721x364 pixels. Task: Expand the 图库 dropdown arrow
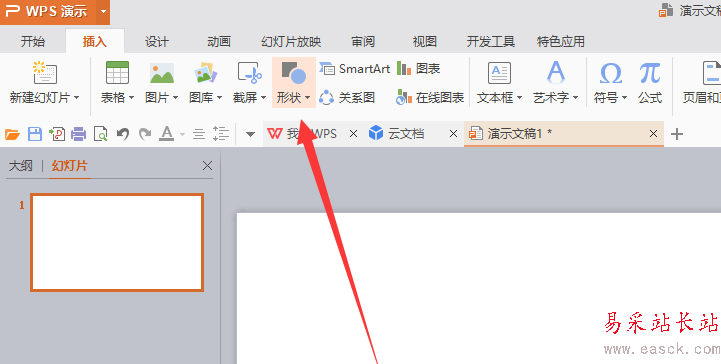point(219,97)
